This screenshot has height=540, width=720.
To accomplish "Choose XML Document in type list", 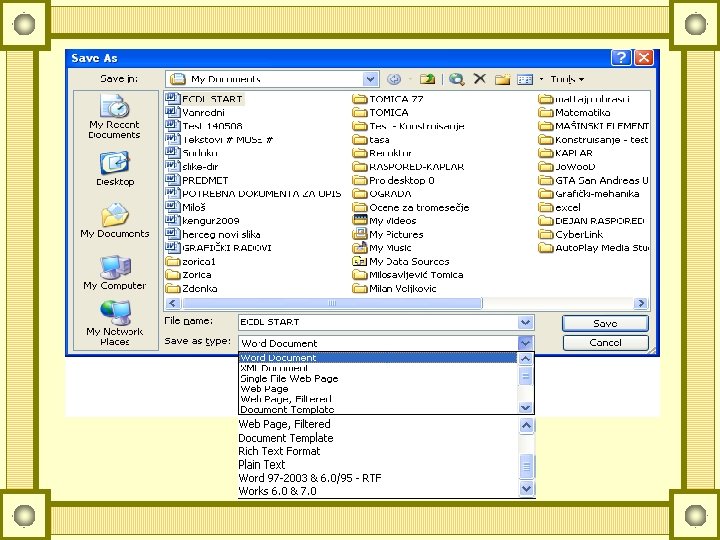I will [x=378, y=368].
